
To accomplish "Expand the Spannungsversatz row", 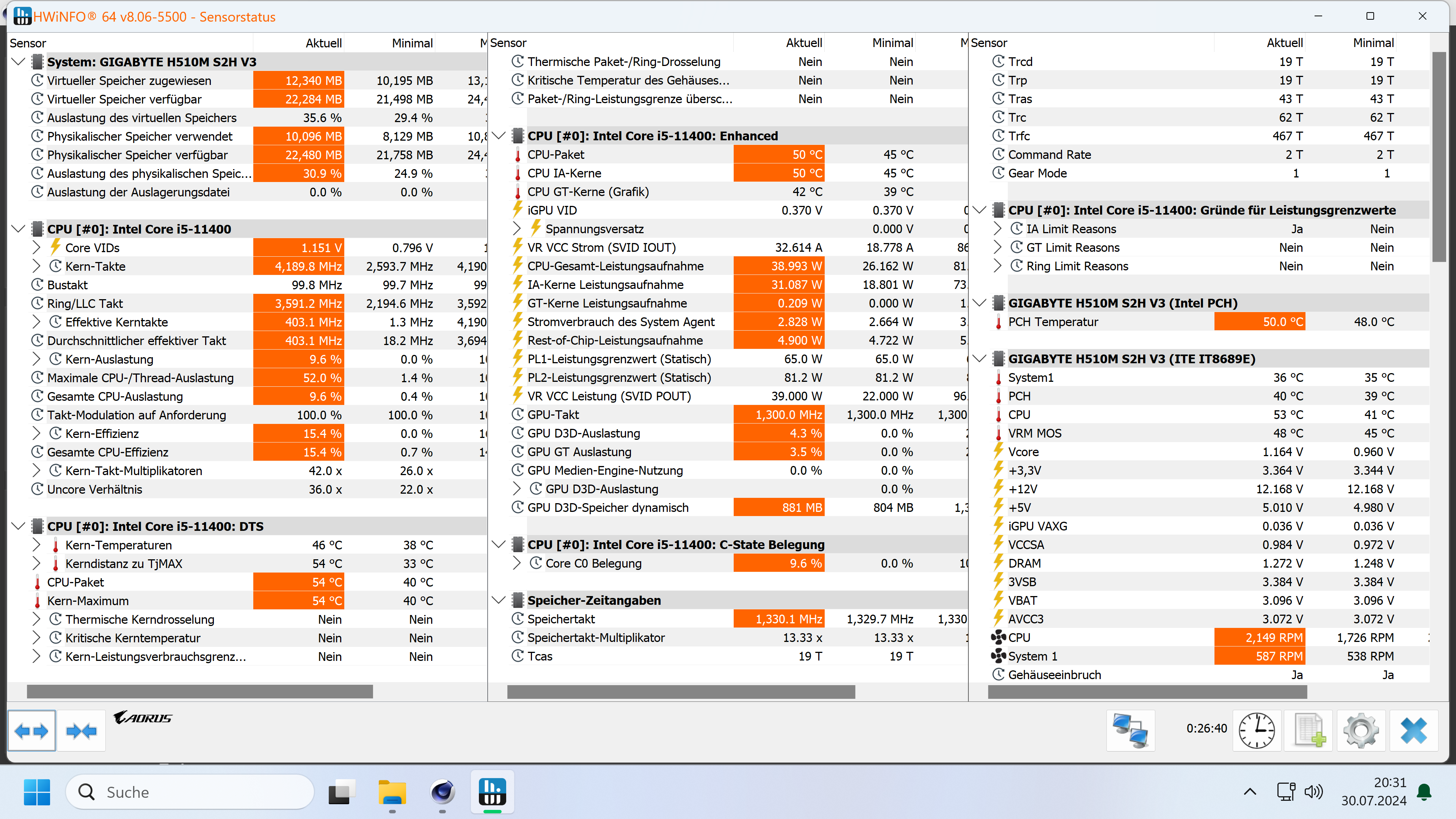I will coord(517,229).
